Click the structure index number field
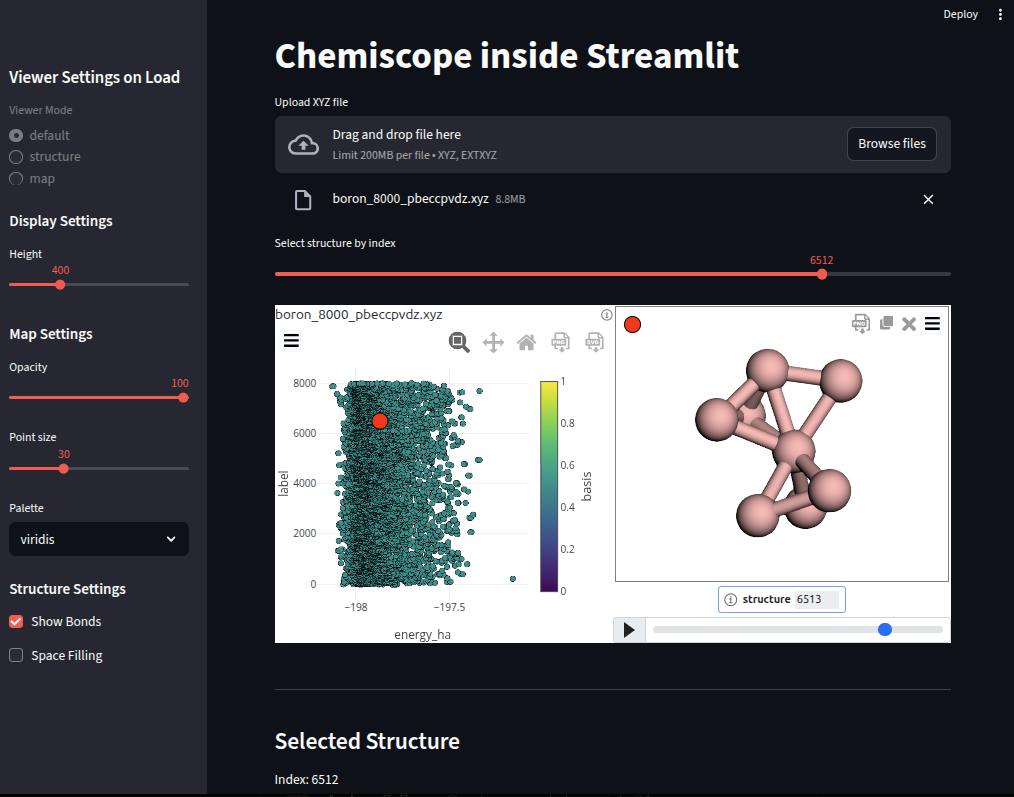Screen dimensions: 1014x797 click(x=815, y=600)
